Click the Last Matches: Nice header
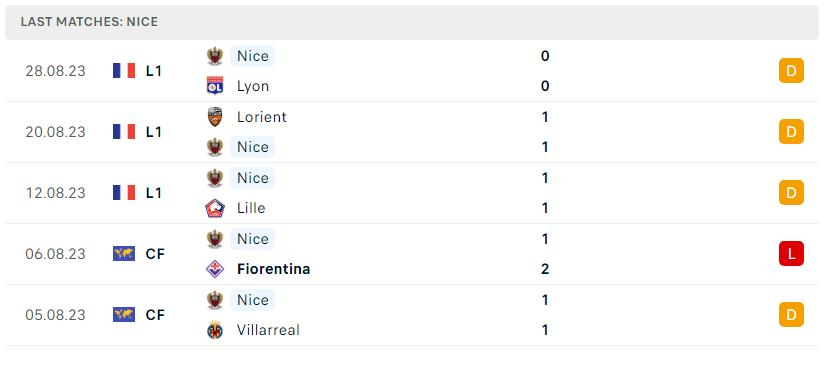 89,22
